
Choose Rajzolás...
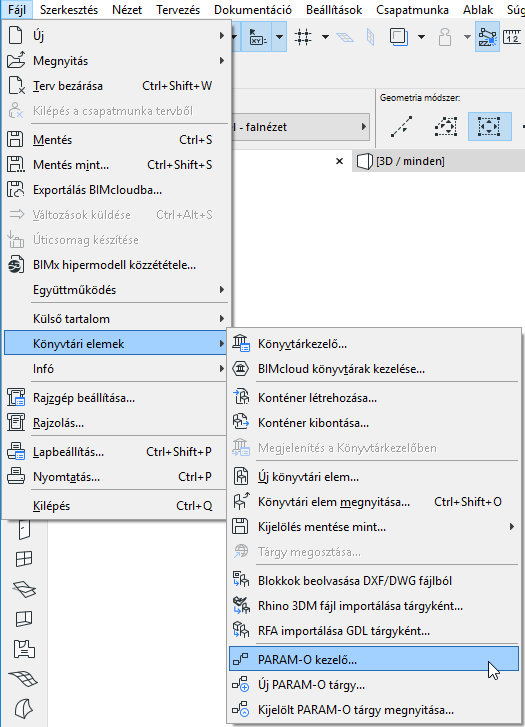[116, 422]
